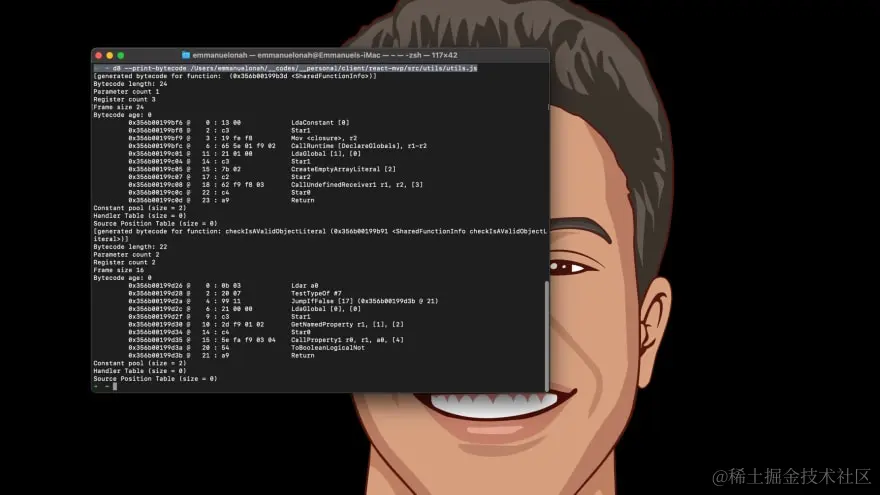The height and width of the screenshot is (495, 880).
Task: Click the 'Frame size 16' line
Action: pos(118,270)
